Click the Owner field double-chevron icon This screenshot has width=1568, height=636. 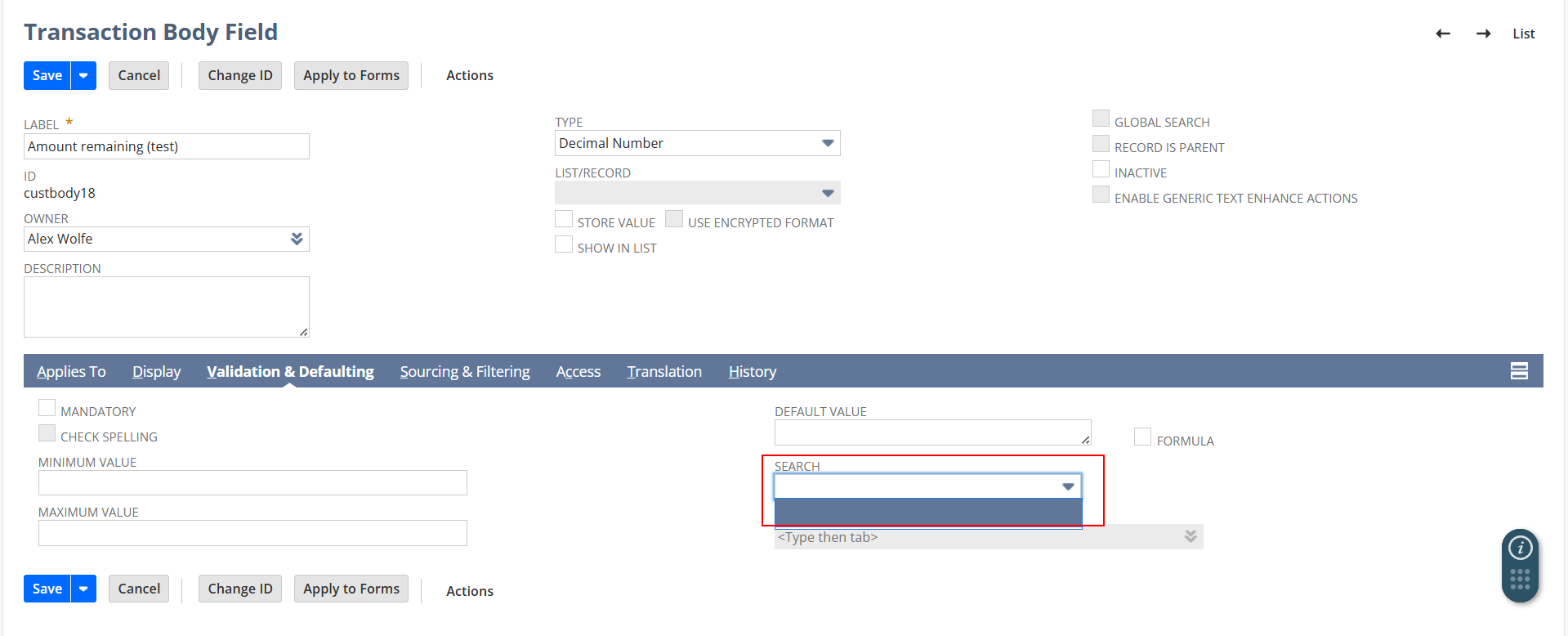tap(297, 239)
